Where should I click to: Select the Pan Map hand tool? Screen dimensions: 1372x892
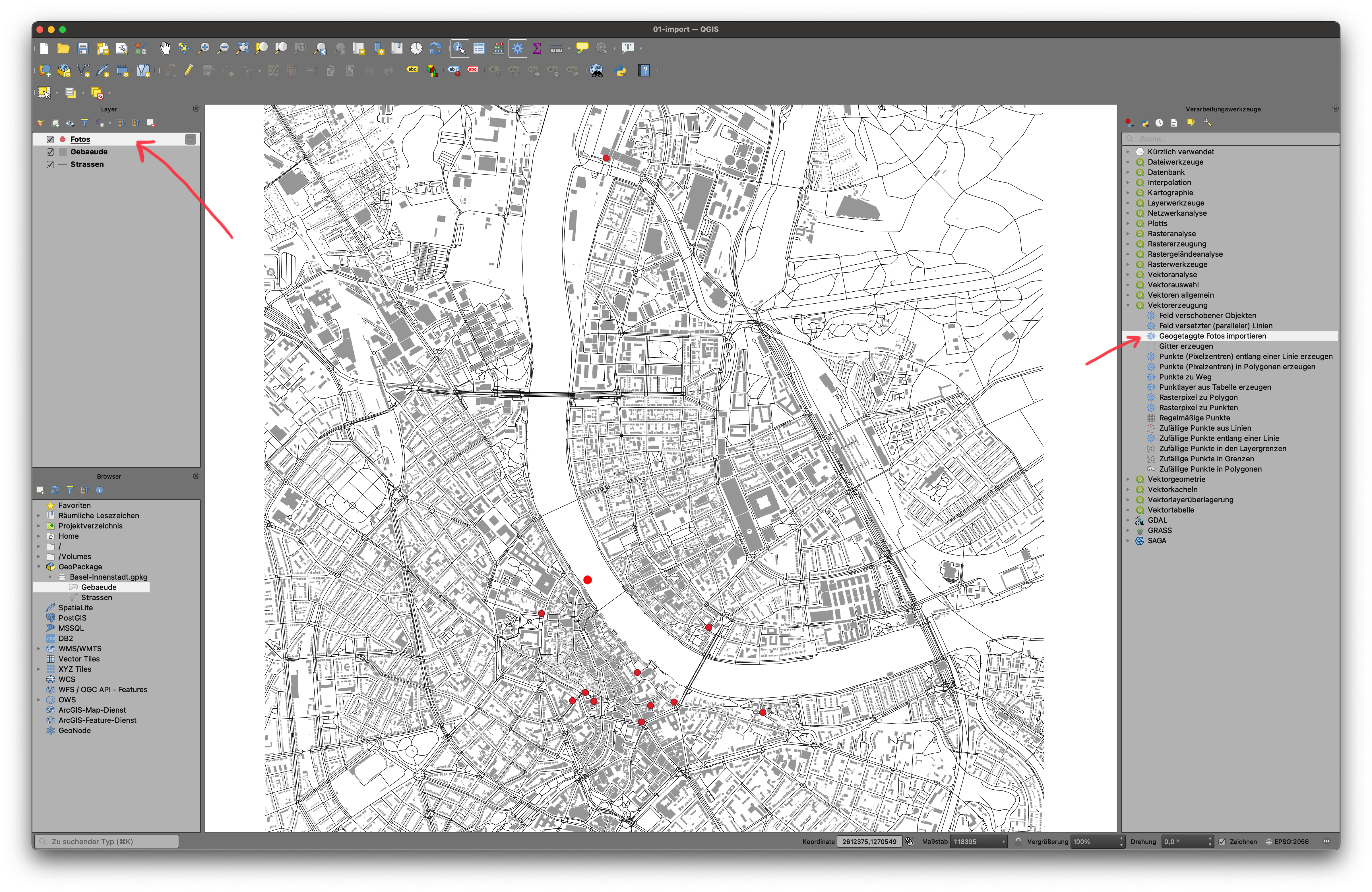(166, 48)
